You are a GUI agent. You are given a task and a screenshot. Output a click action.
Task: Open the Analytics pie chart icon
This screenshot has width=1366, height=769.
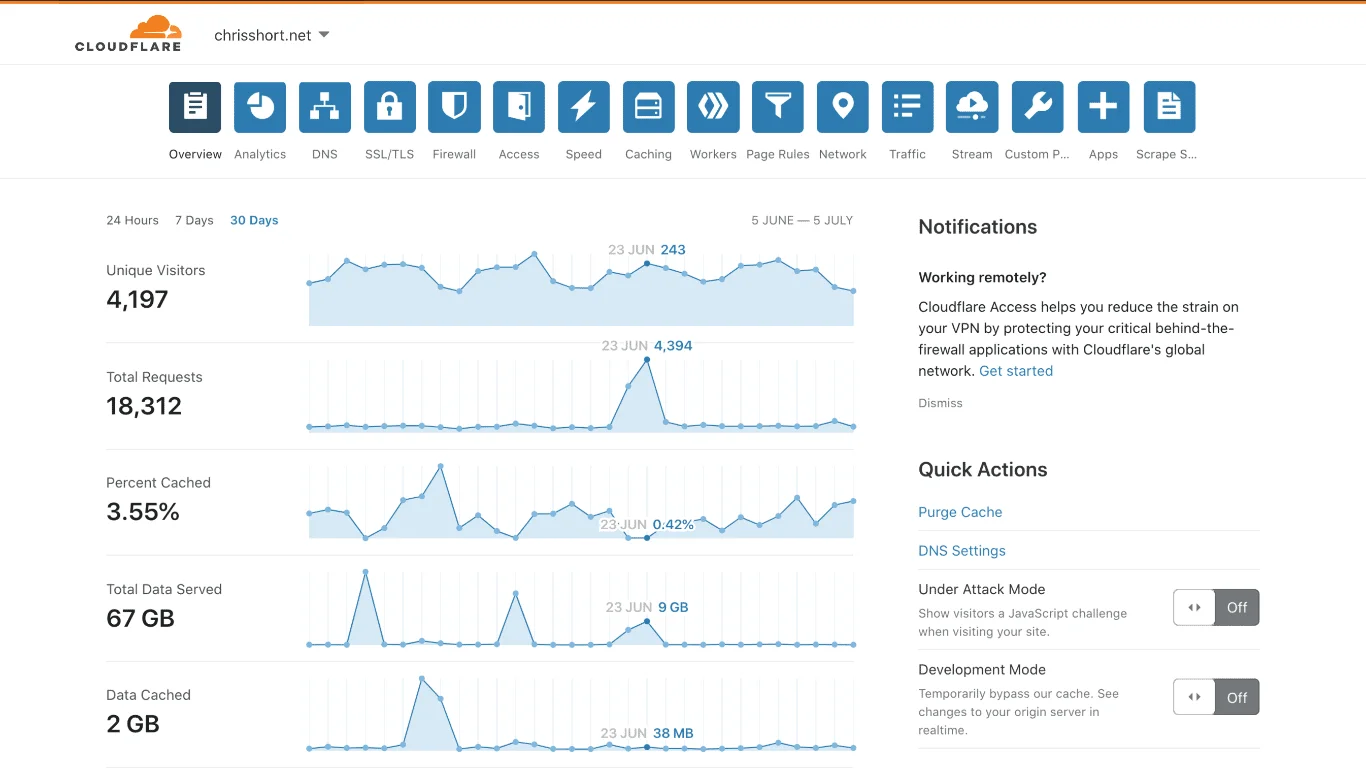tap(260, 107)
